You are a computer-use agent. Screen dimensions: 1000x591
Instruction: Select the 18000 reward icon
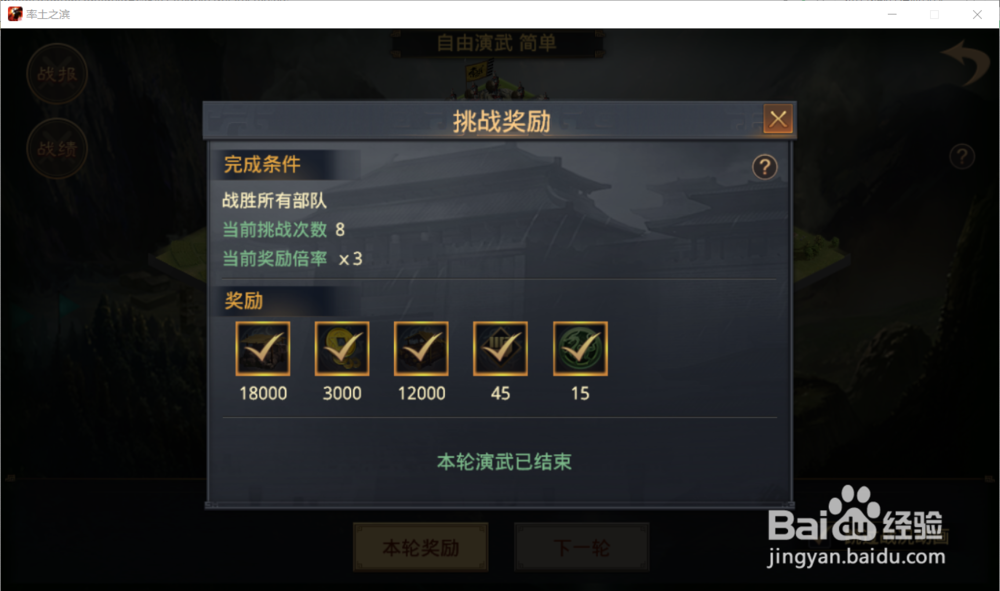pos(263,349)
